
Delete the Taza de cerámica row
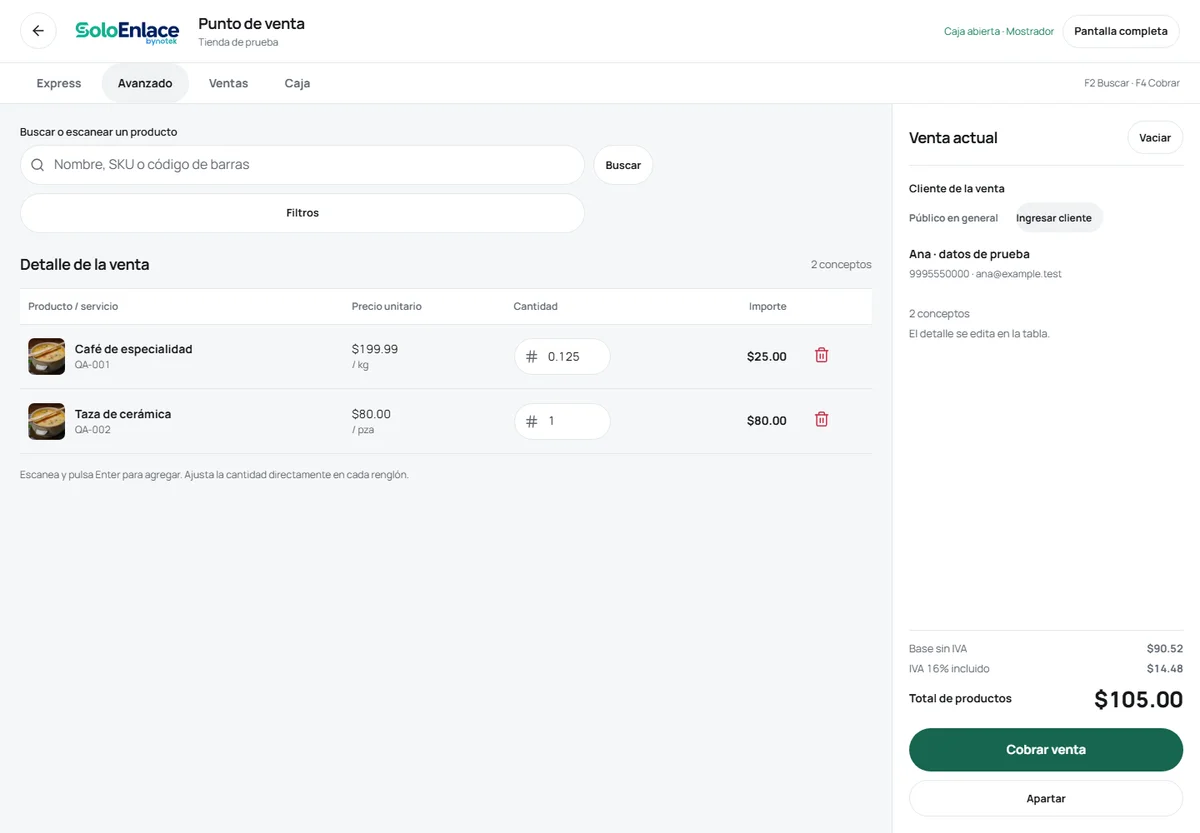[821, 420]
